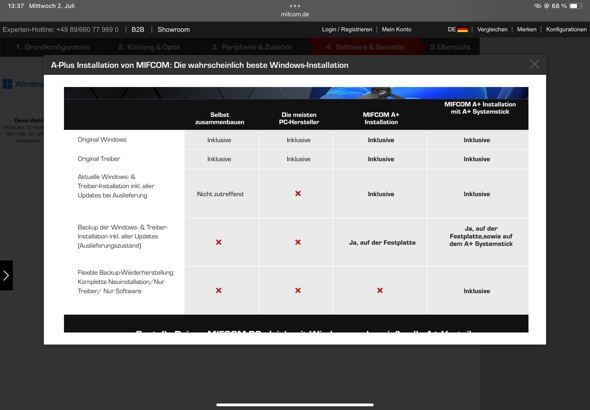This screenshot has width=590, height=410.
Task: Click 'Flexible Backup-Wiederherstellung' row label
Action: click(x=126, y=282)
